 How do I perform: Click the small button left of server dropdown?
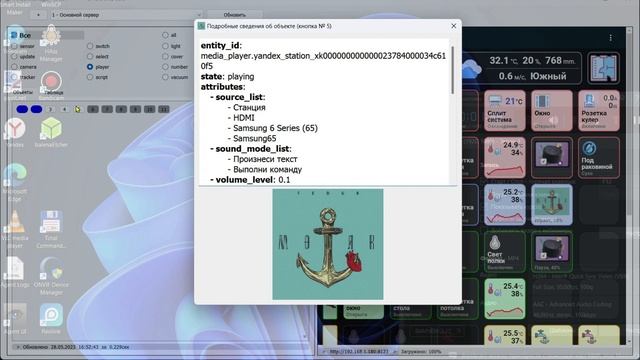click(x=38, y=15)
